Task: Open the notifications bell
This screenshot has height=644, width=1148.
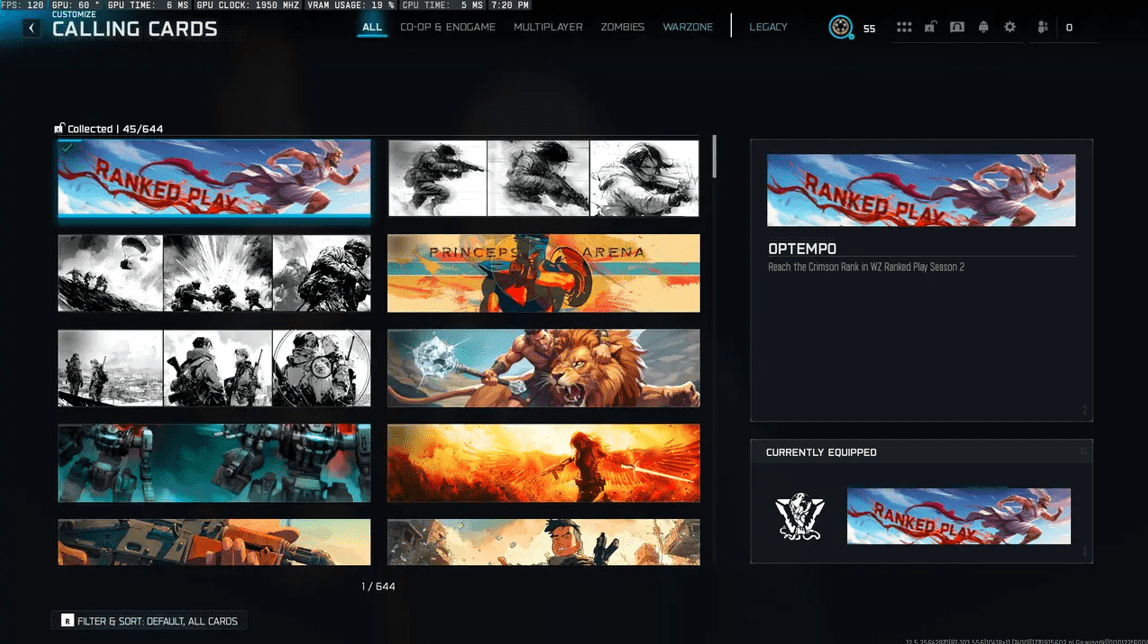Action: [x=983, y=27]
